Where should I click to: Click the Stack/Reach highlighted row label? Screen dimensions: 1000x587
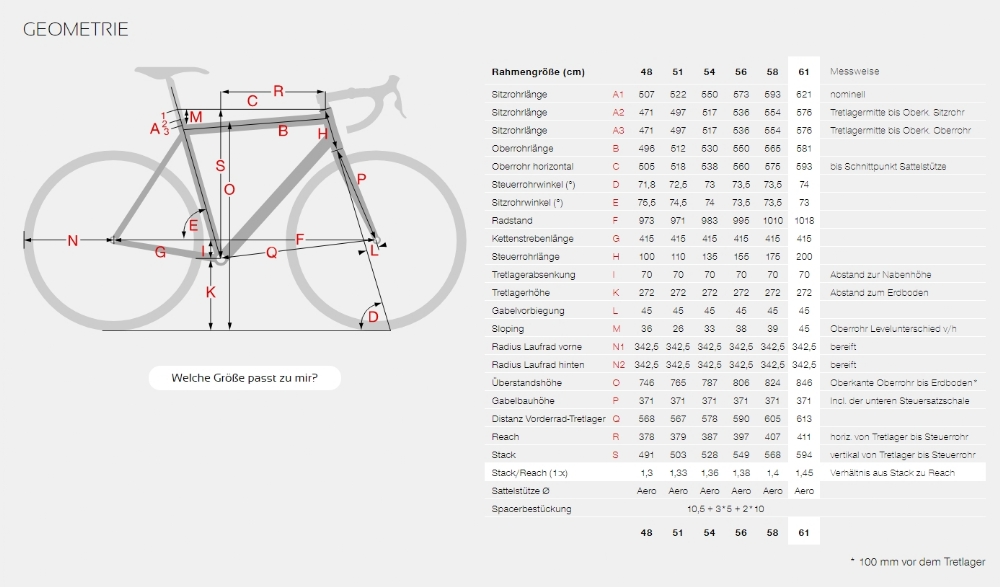pos(529,473)
